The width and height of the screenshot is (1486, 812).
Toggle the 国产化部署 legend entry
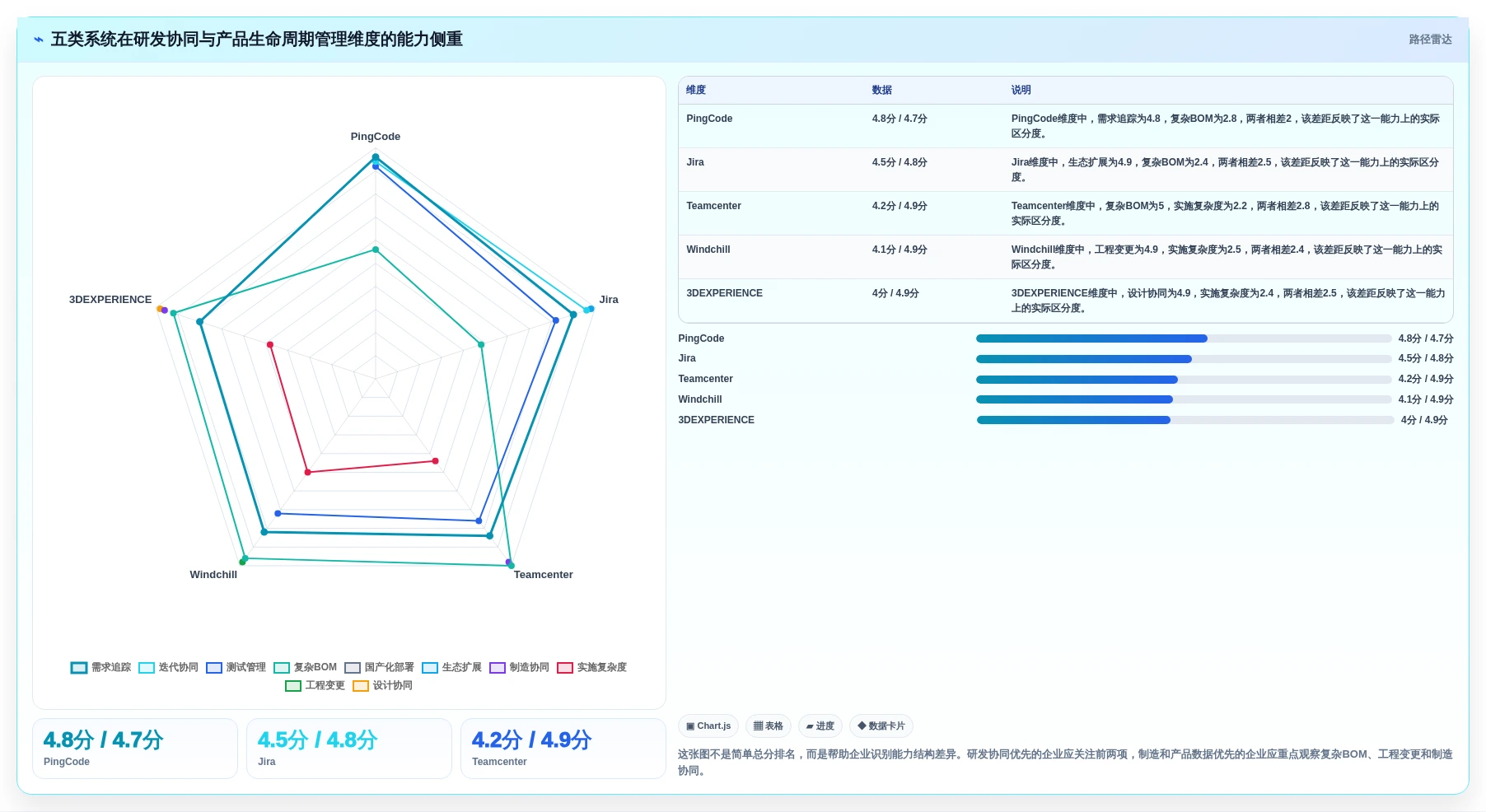click(380, 668)
